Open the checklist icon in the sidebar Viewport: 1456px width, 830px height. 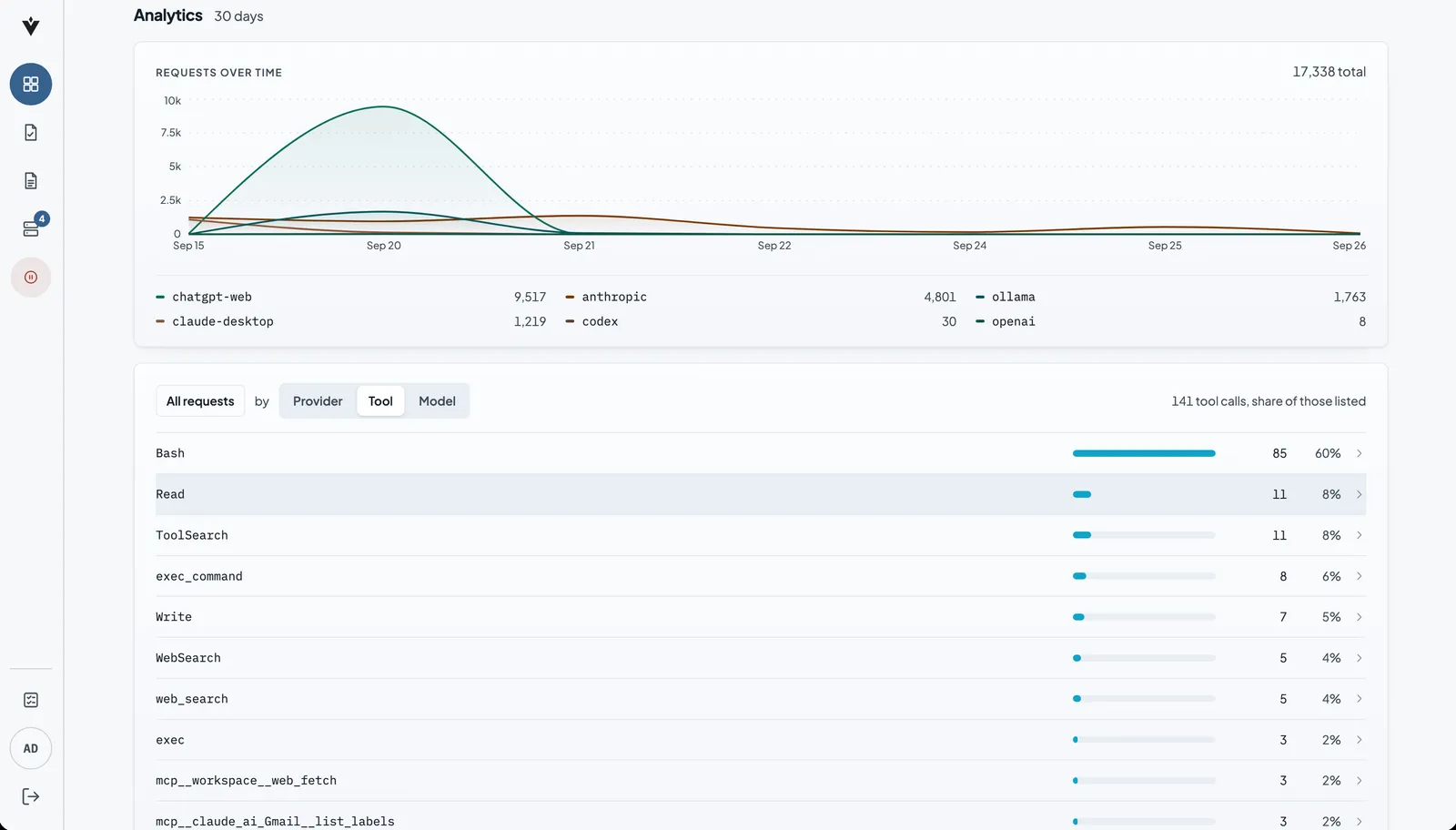[x=31, y=700]
